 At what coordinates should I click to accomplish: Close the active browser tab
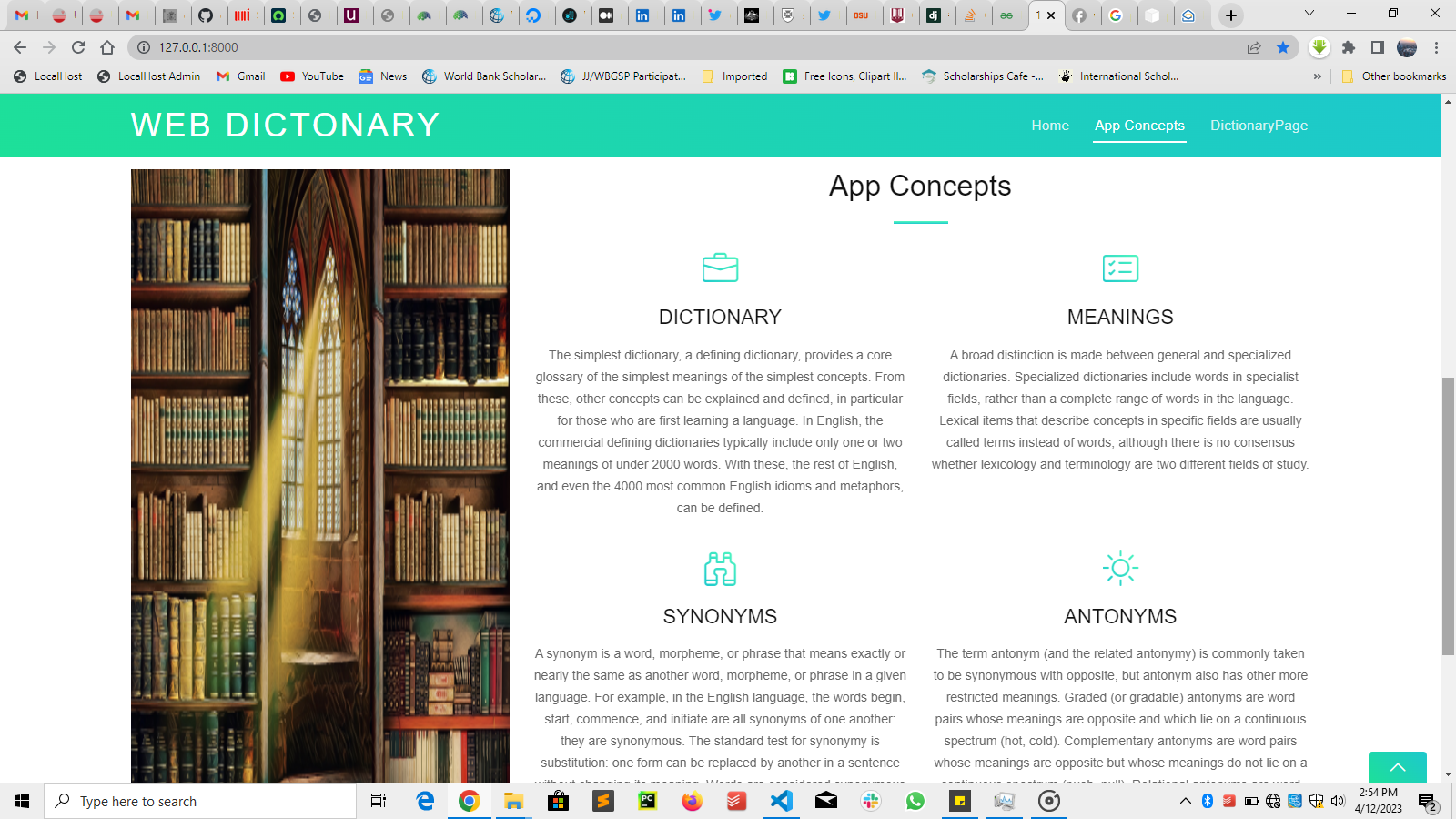pos(1051,15)
